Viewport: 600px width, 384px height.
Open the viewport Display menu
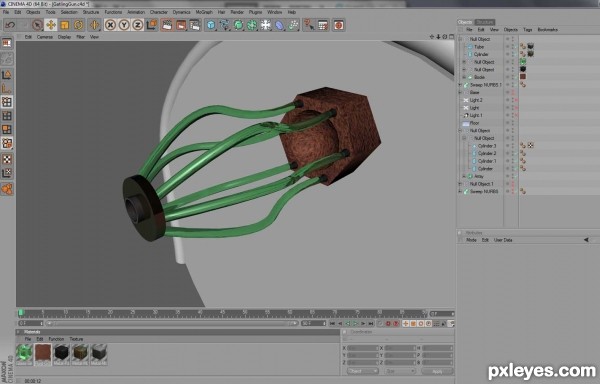coord(64,37)
